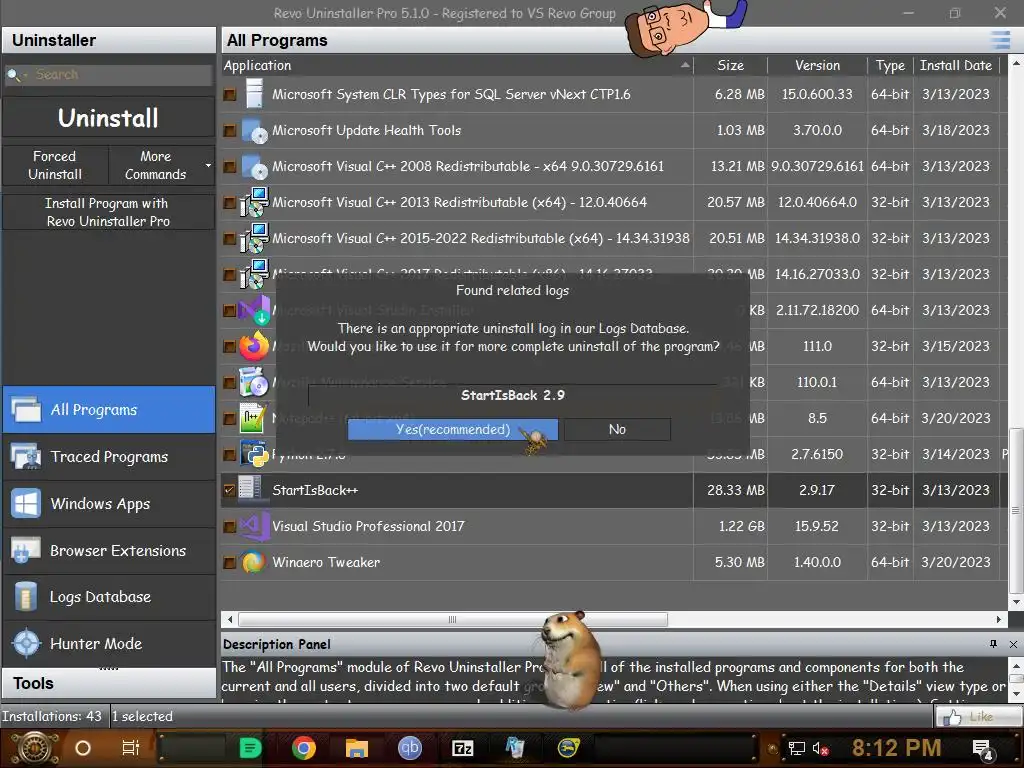The width and height of the screenshot is (1024, 768).
Task: Click the Visual Studio Professional 2017 icon
Action: (254, 526)
